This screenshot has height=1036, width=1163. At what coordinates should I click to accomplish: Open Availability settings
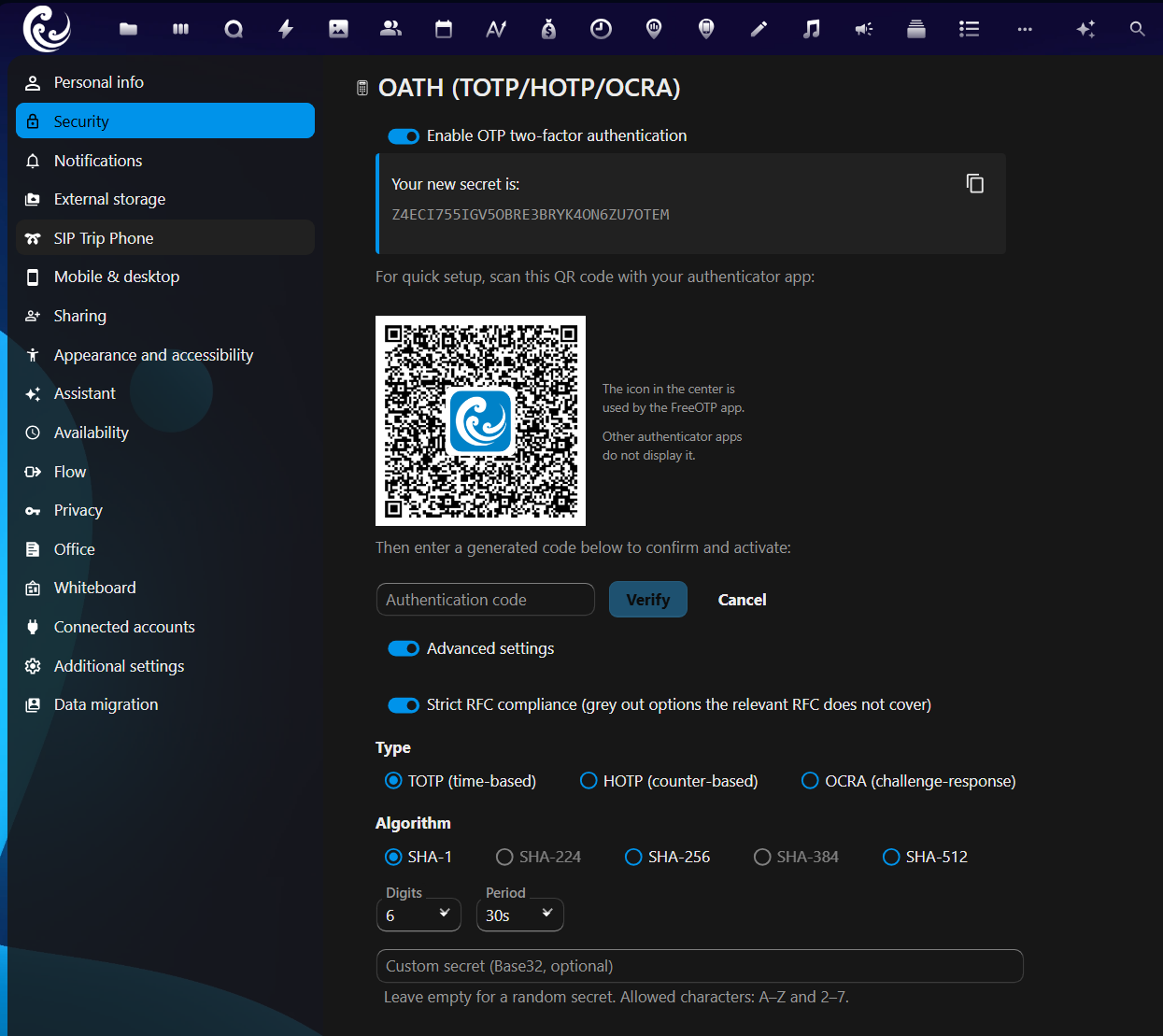[x=165, y=433]
